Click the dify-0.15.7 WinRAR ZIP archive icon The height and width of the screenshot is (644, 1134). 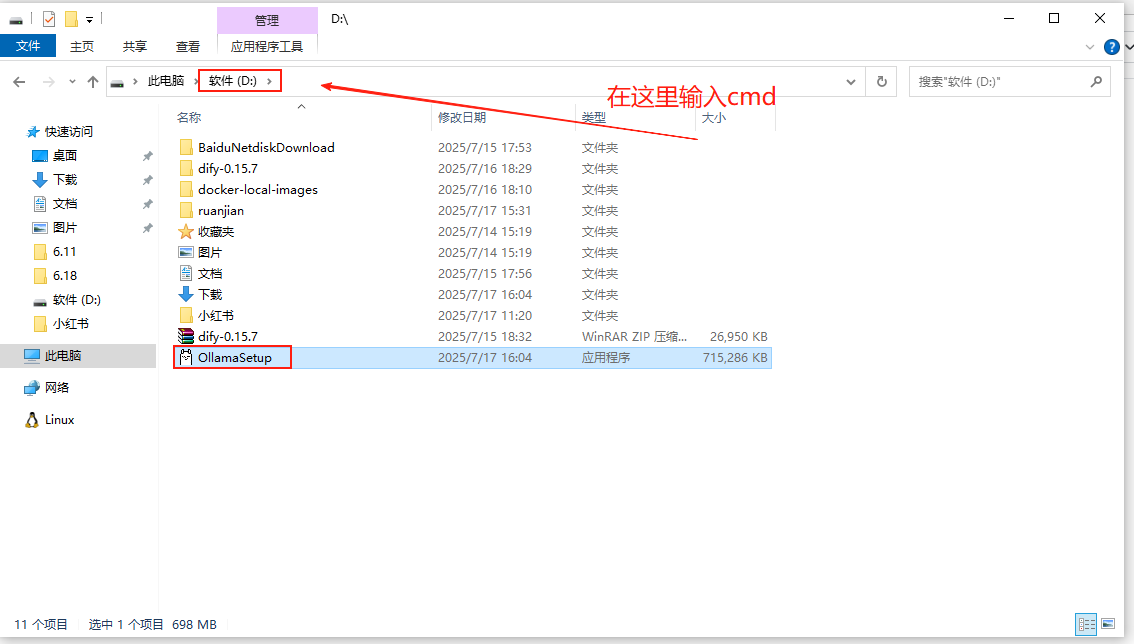tap(185, 336)
